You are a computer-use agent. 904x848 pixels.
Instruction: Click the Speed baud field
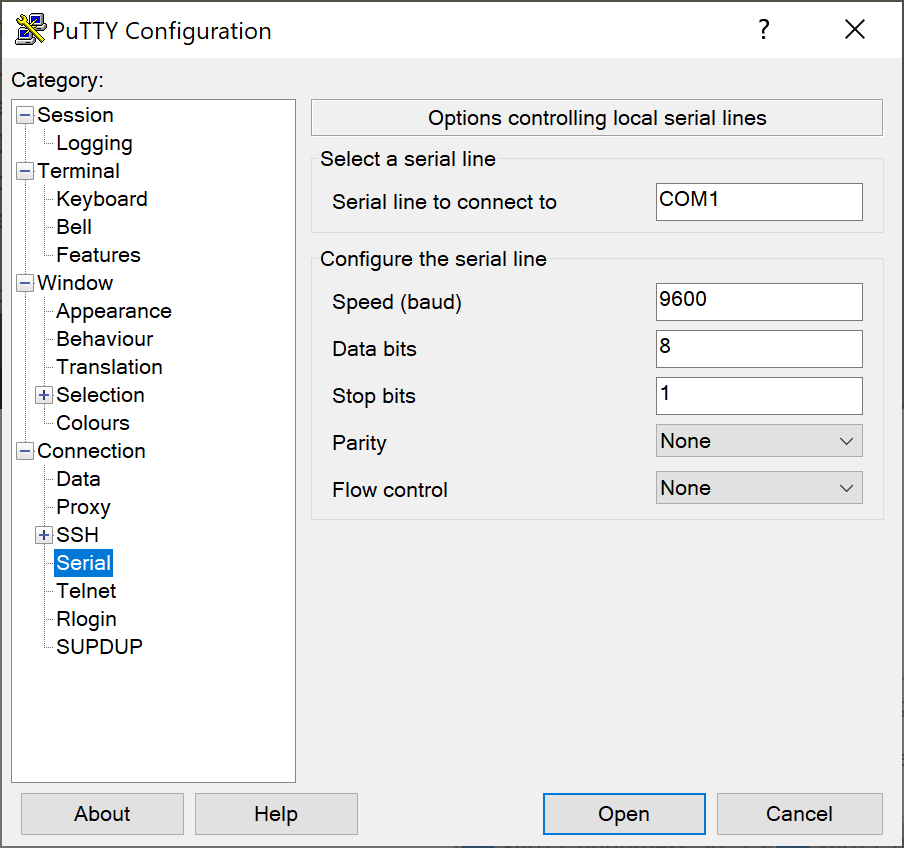coord(758,302)
